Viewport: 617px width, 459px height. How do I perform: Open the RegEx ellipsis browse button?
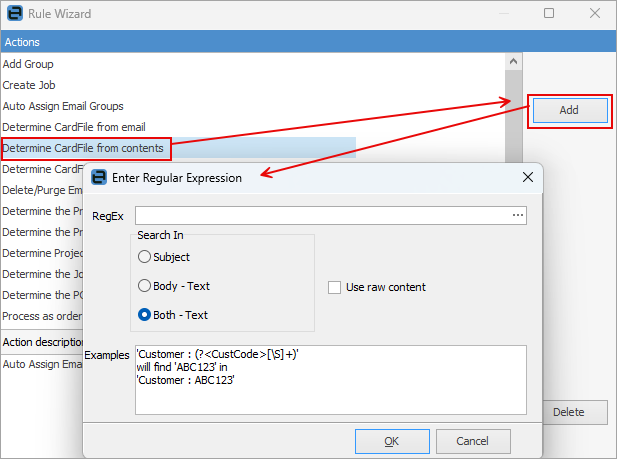coord(518,215)
